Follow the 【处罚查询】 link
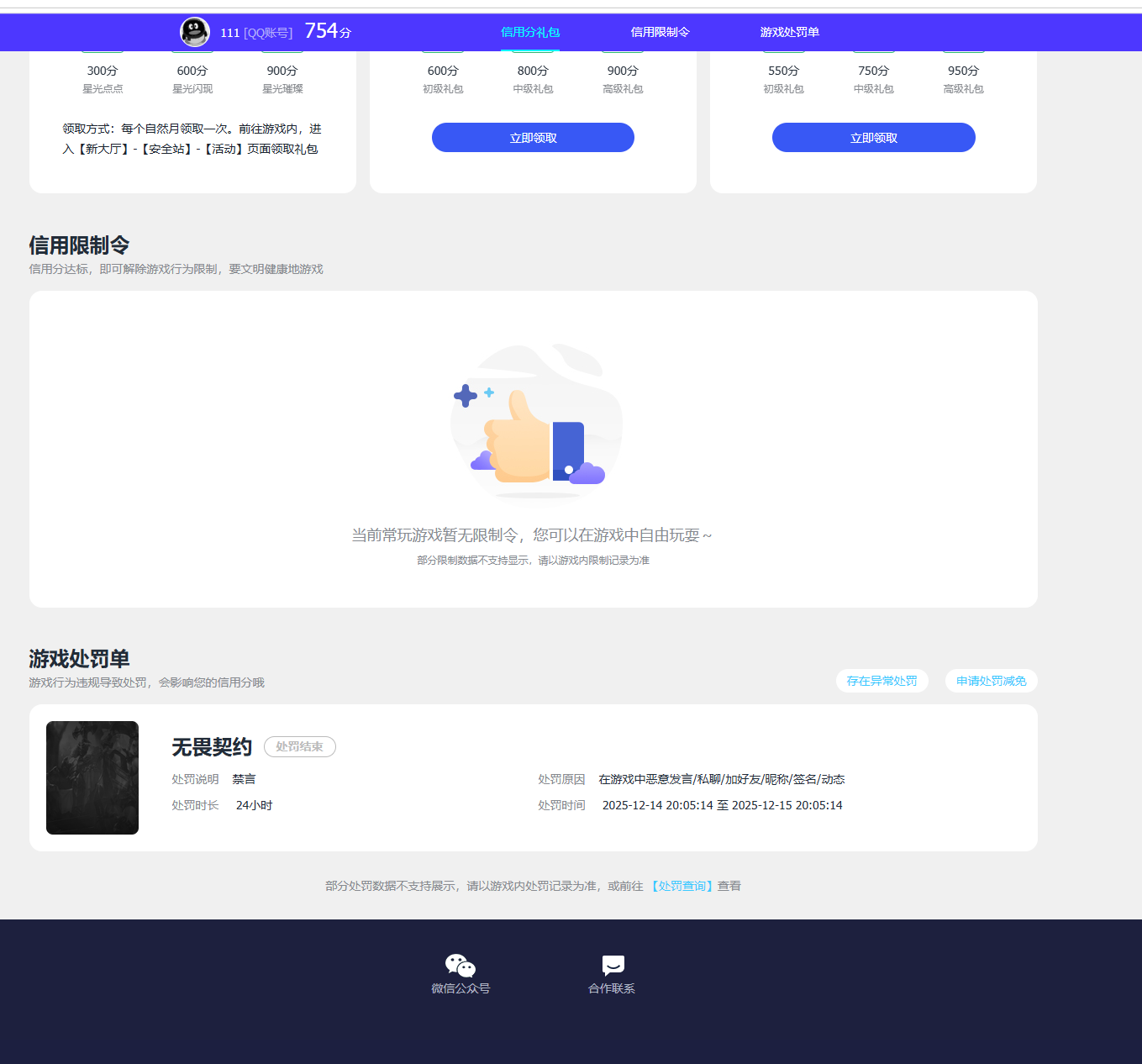The width and height of the screenshot is (1142, 1064). pyautogui.click(x=682, y=886)
